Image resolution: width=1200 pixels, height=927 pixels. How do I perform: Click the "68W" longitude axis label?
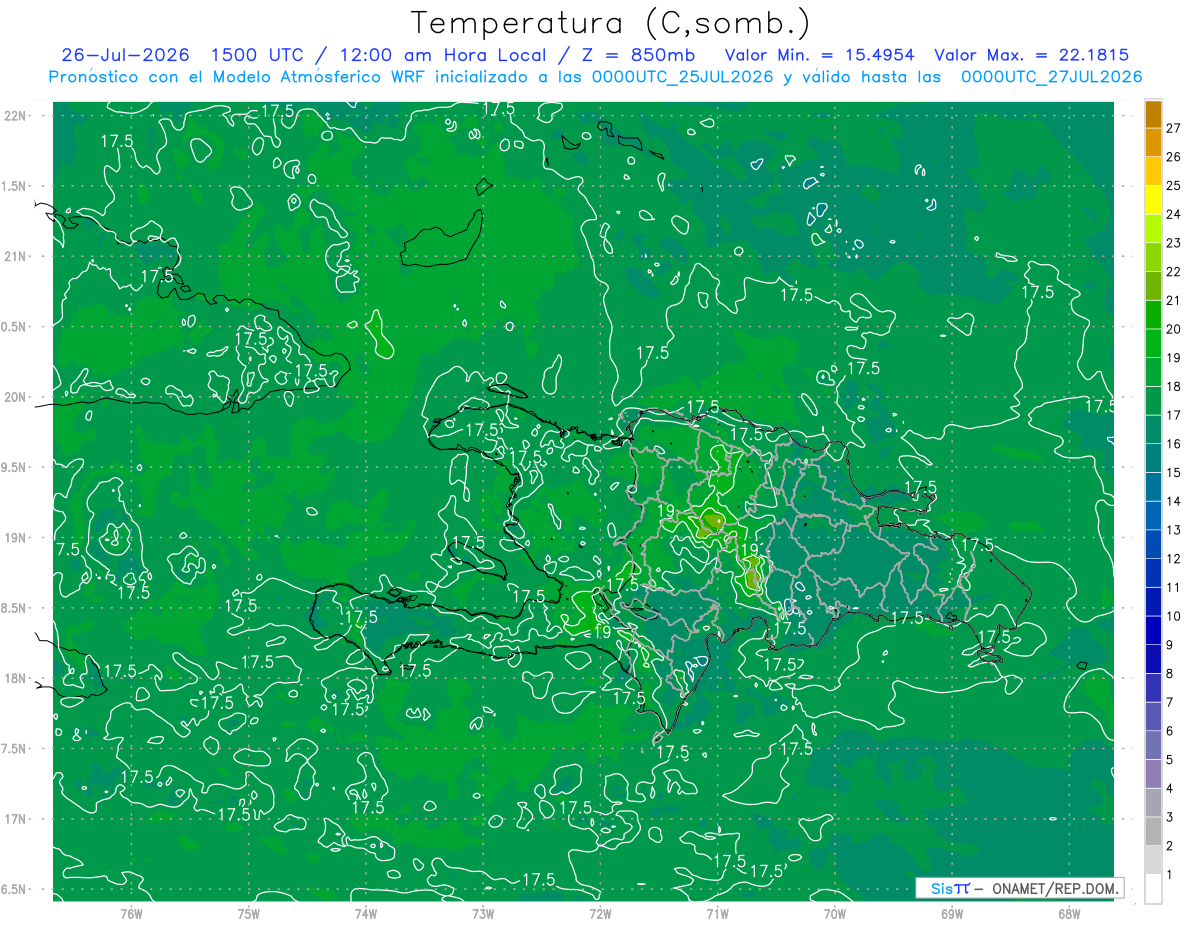point(1069,914)
